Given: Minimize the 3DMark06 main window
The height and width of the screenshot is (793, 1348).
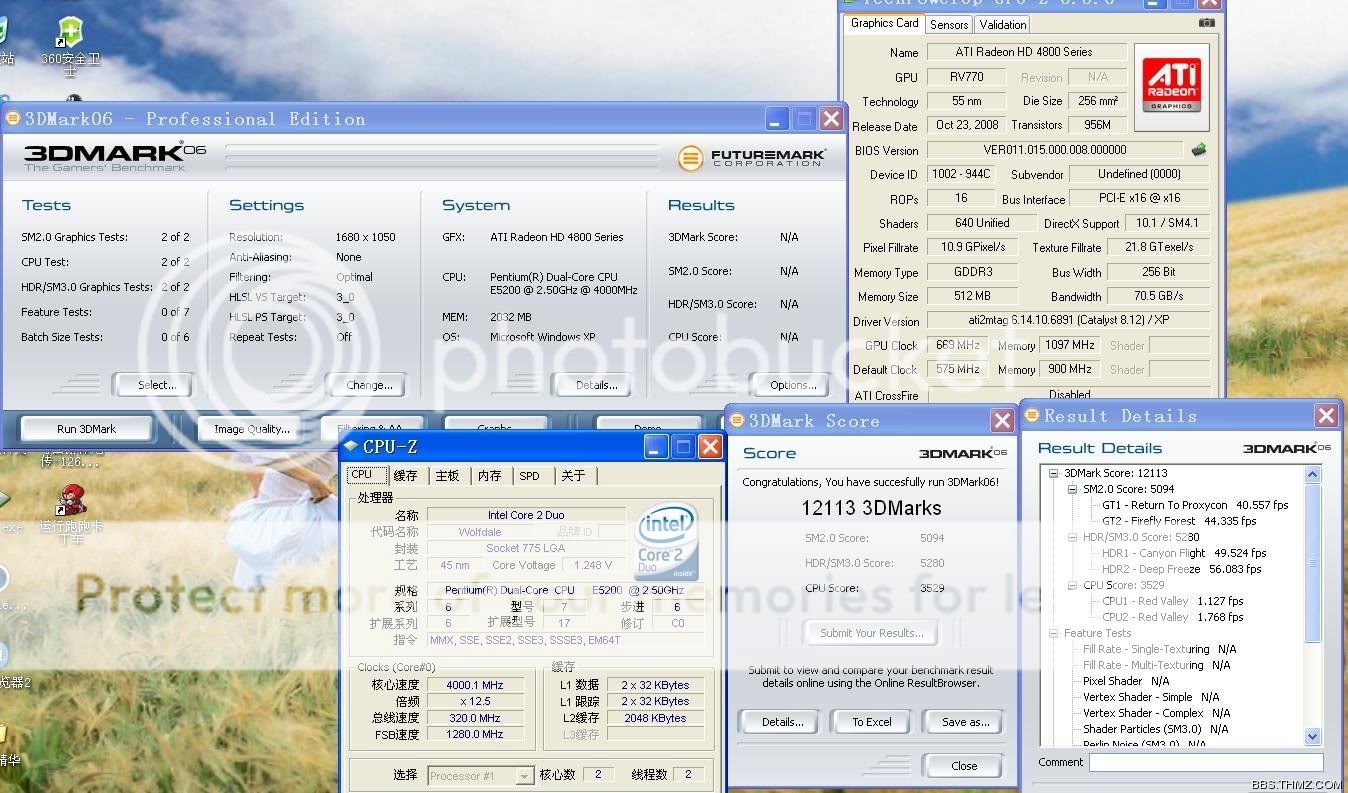Looking at the screenshot, I should click(777, 119).
